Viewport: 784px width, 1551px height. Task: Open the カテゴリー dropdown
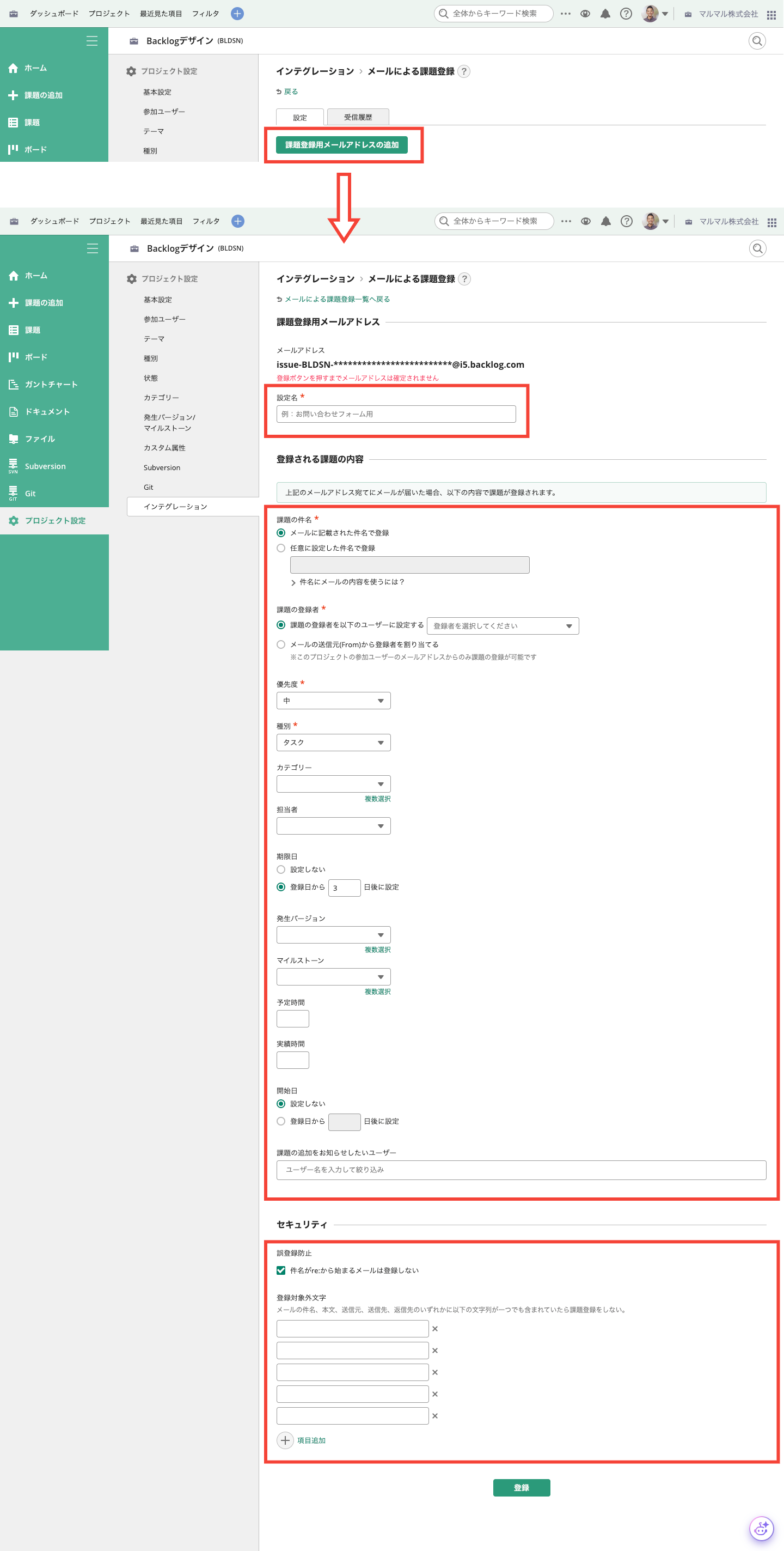[334, 784]
